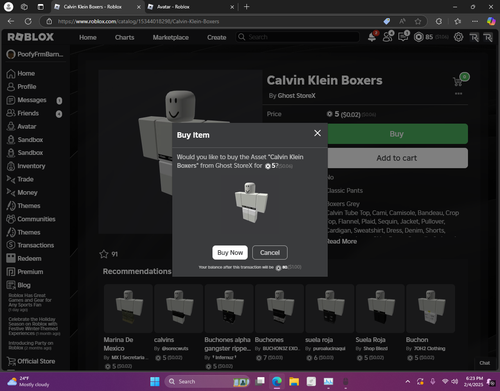Open the three-dots item options menu

click(459, 94)
